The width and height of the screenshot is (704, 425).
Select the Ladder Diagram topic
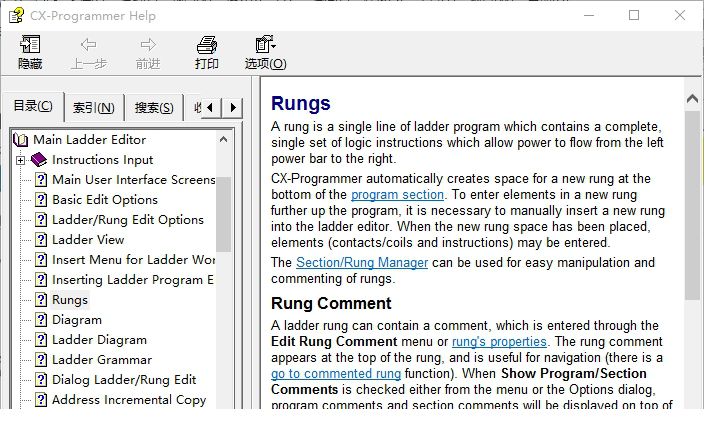[99, 340]
